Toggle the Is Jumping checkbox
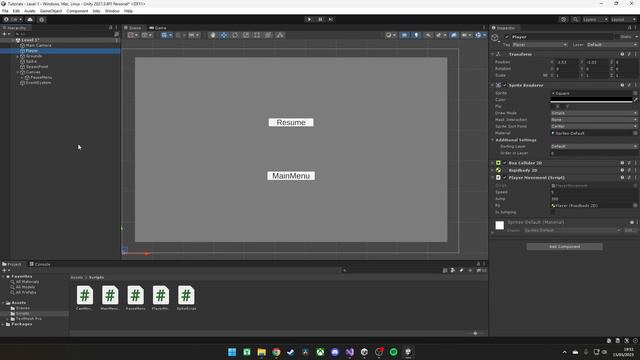The height and width of the screenshot is (360, 640). click(x=553, y=212)
